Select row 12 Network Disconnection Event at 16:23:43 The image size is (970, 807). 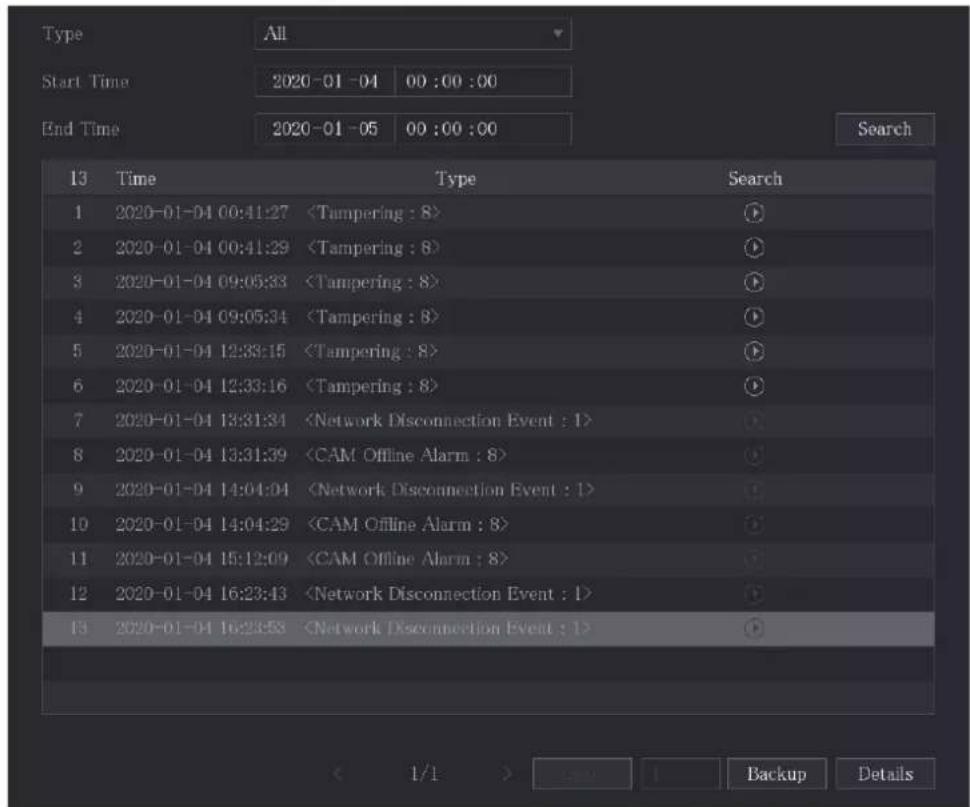pos(488,594)
